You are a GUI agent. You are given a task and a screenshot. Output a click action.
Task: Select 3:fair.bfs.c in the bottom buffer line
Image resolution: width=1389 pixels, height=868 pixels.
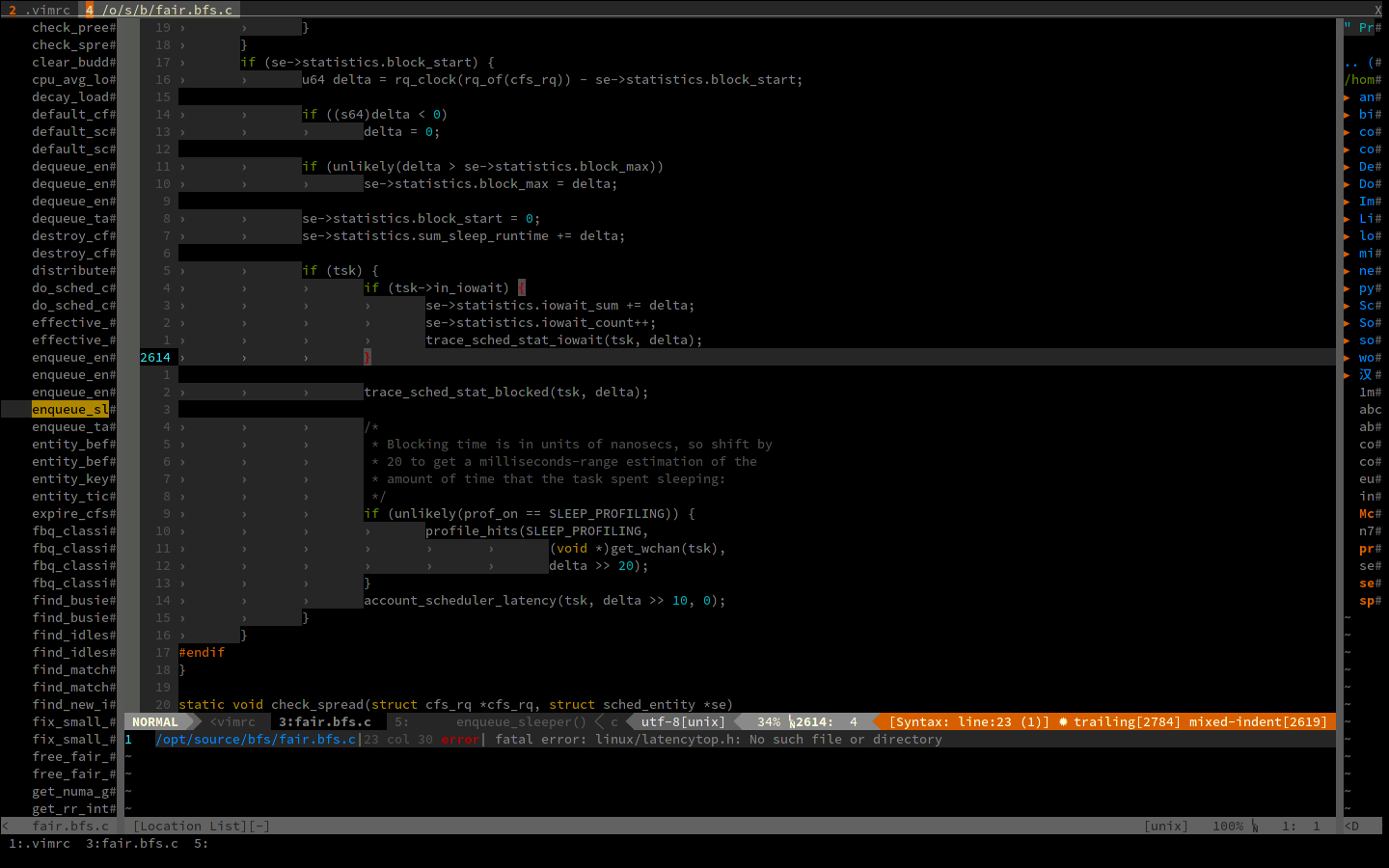point(132,844)
